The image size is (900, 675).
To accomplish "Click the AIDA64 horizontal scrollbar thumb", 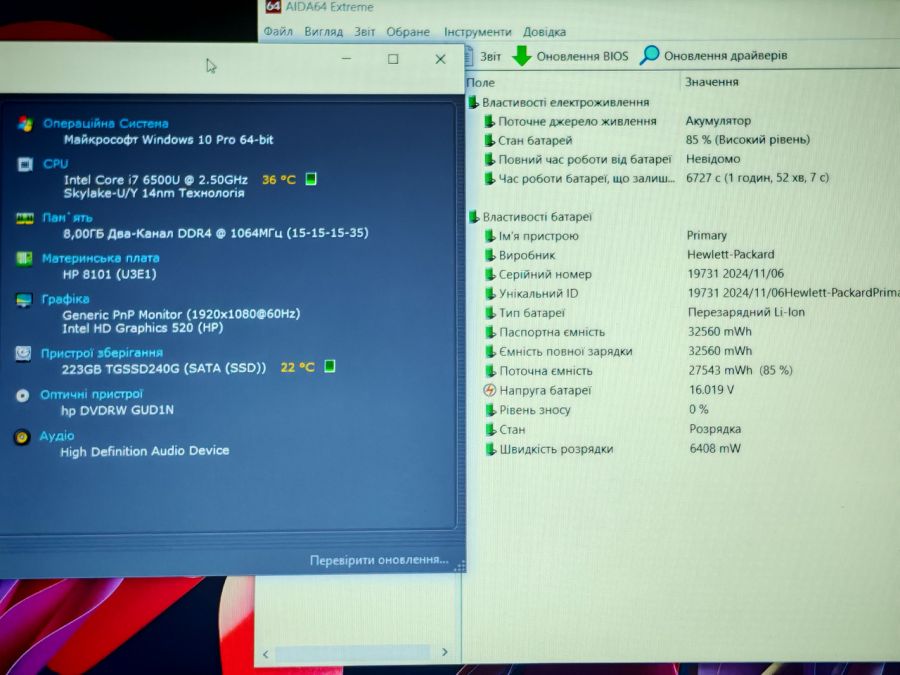I will [352, 653].
